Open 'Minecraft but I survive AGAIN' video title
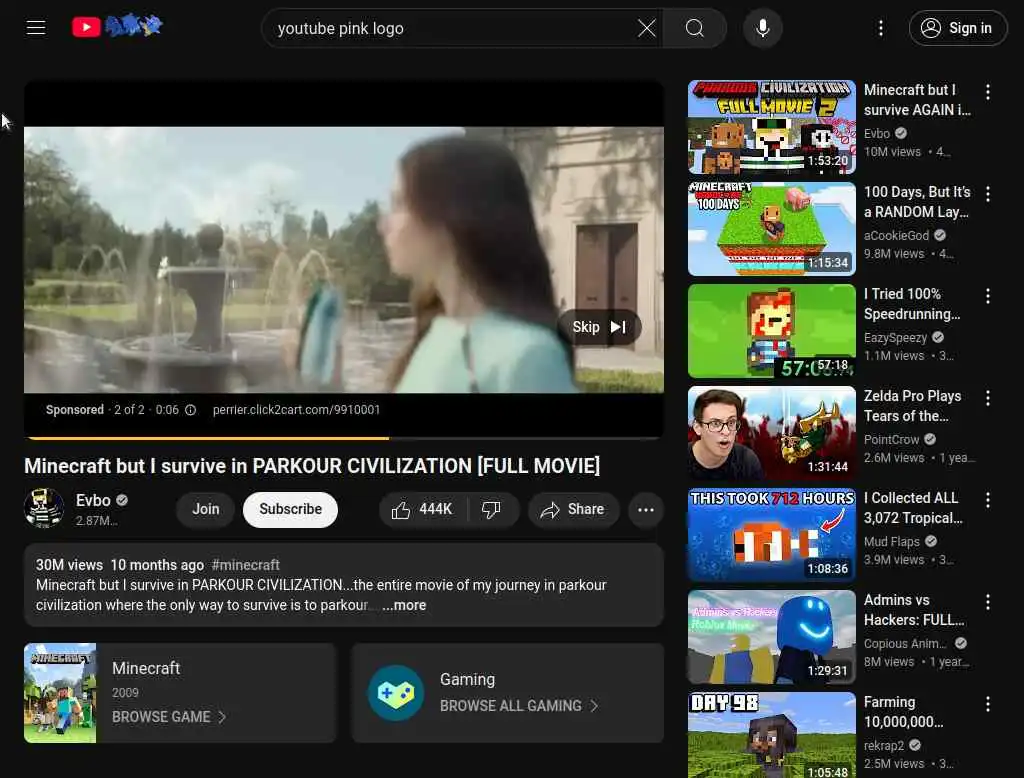 (x=917, y=100)
